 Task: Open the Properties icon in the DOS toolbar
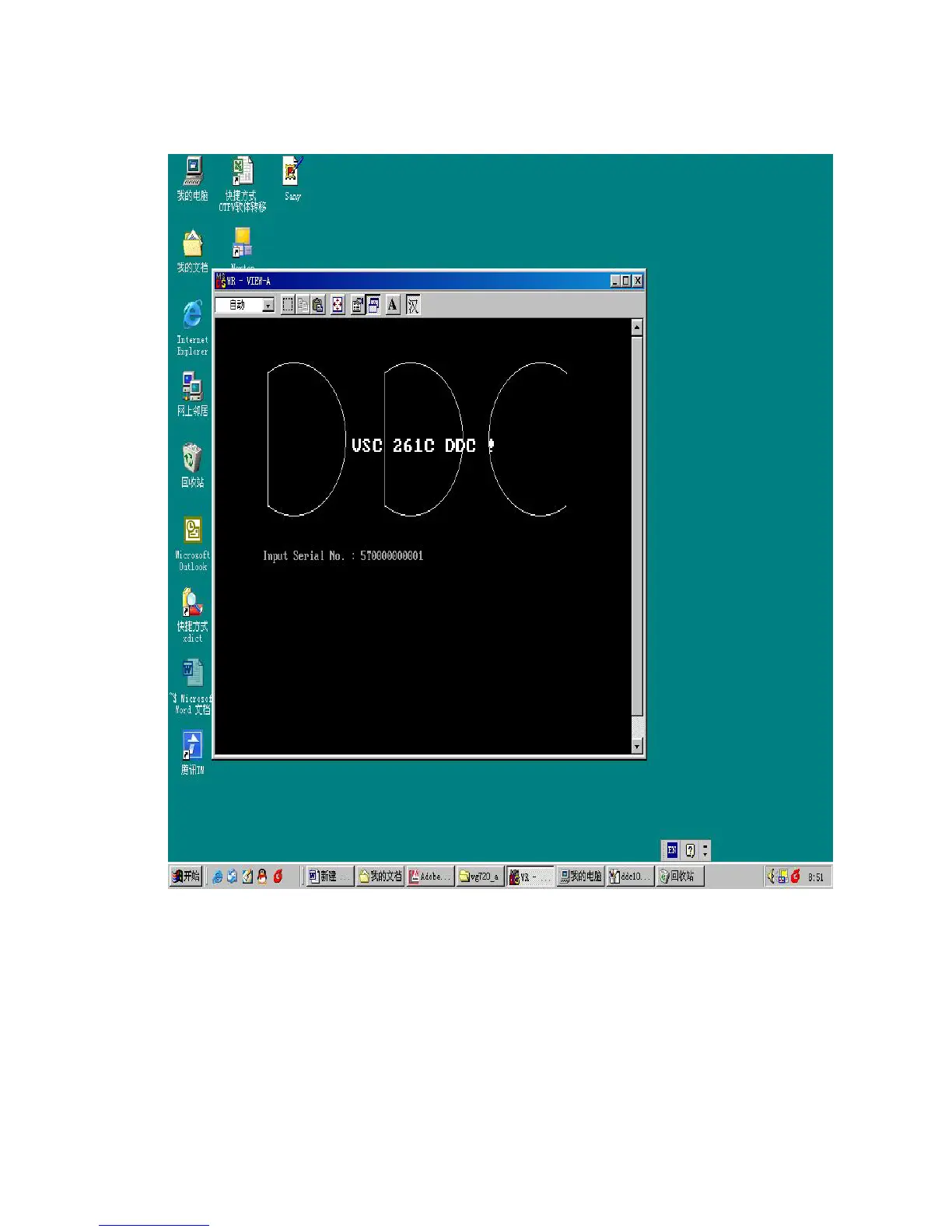tap(358, 305)
